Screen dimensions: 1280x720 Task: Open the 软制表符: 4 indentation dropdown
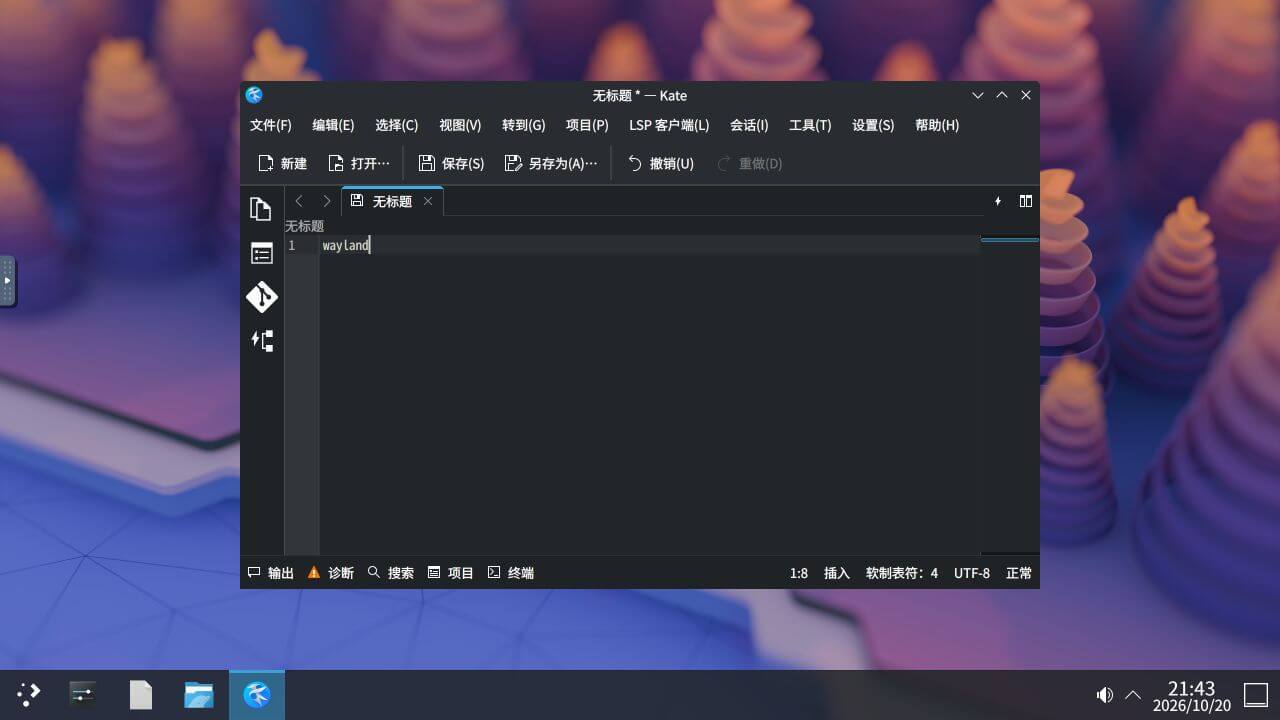pos(902,573)
